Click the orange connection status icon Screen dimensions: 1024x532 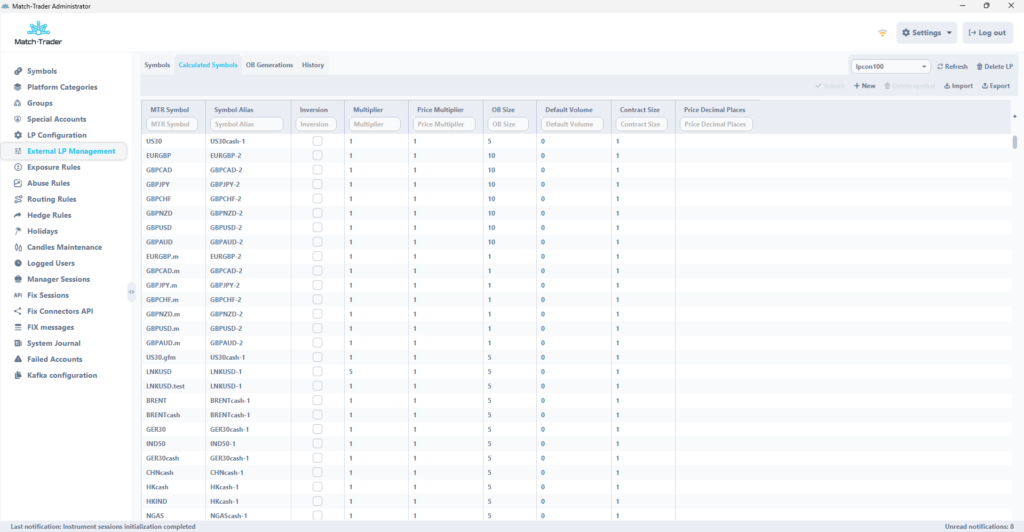click(882, 33)
